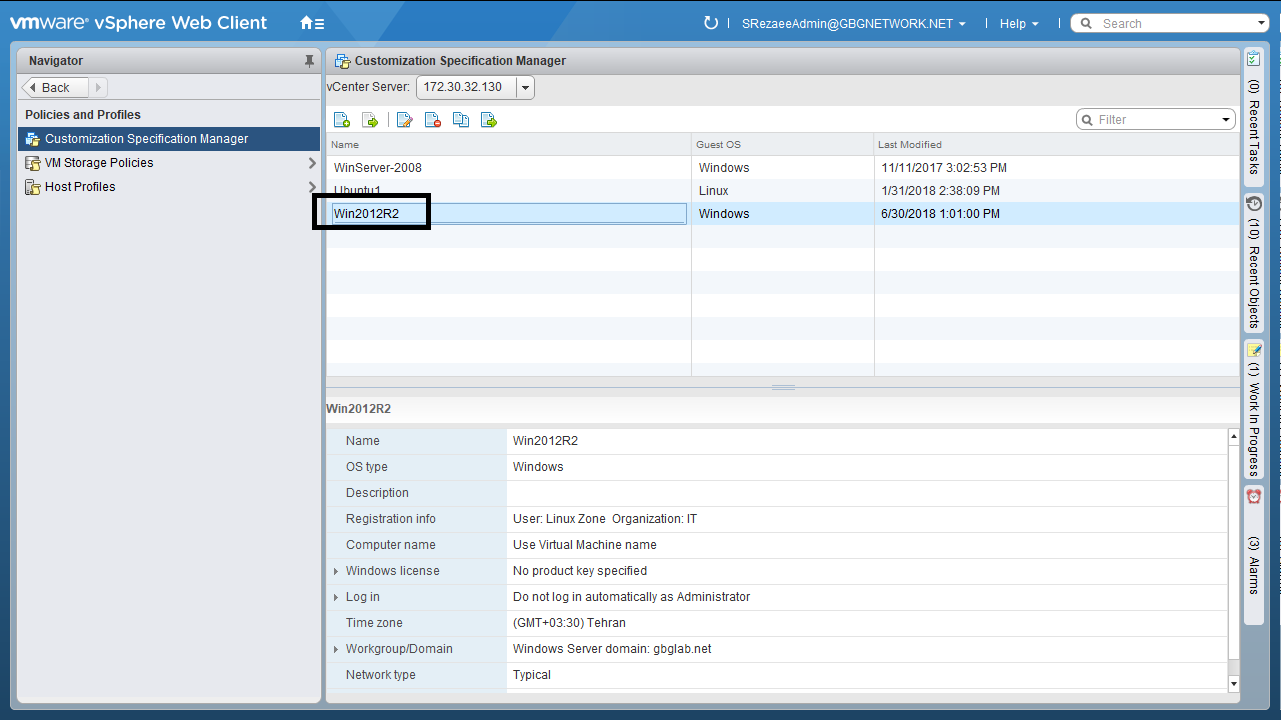Expand the Log in details row
Image resolution: width=1281 pixels, height=720 pixels.
[x=336, y=597]
